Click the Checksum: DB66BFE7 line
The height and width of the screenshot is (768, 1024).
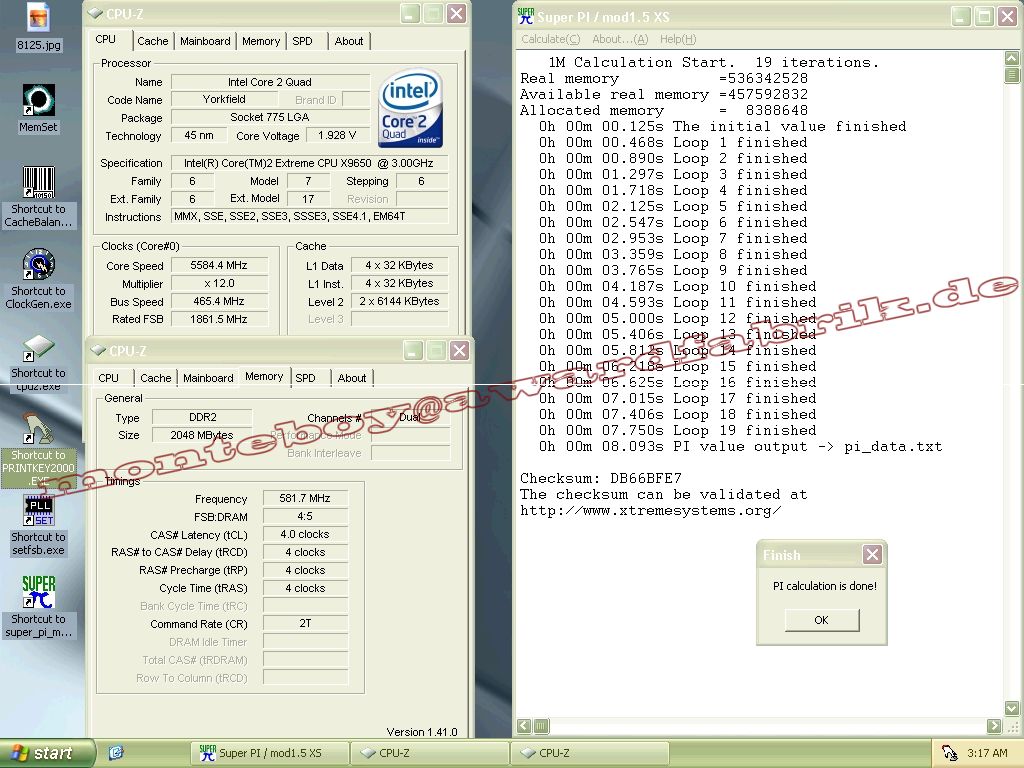click(600, 478)
